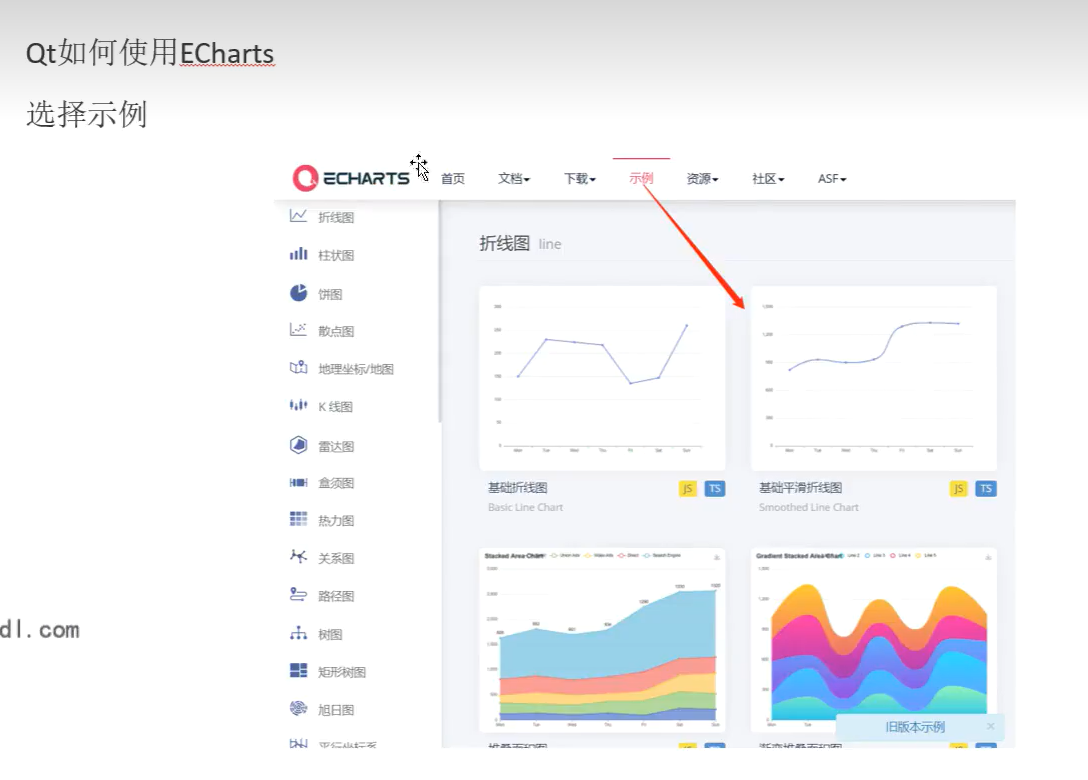The image size is (1088, 780).
Task: Select the lines (路径图) icon
Action: 298,595
